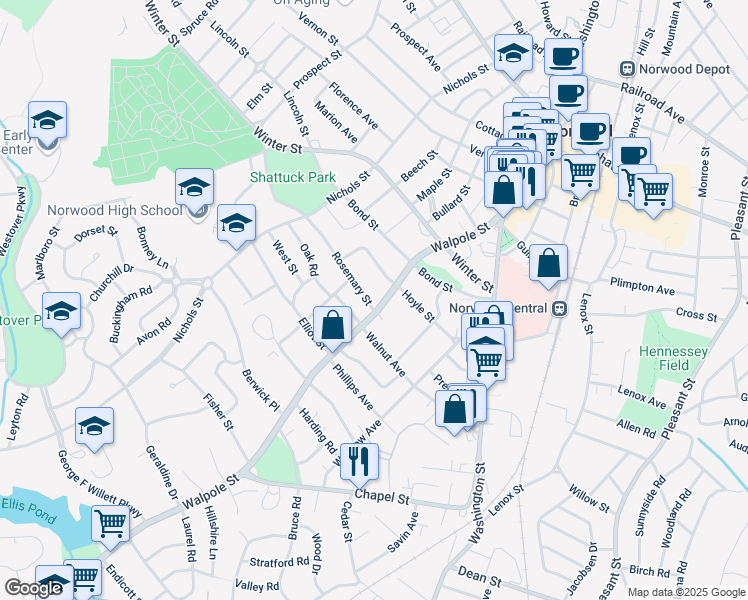Click the Chapel St street label

pos(382,497)
